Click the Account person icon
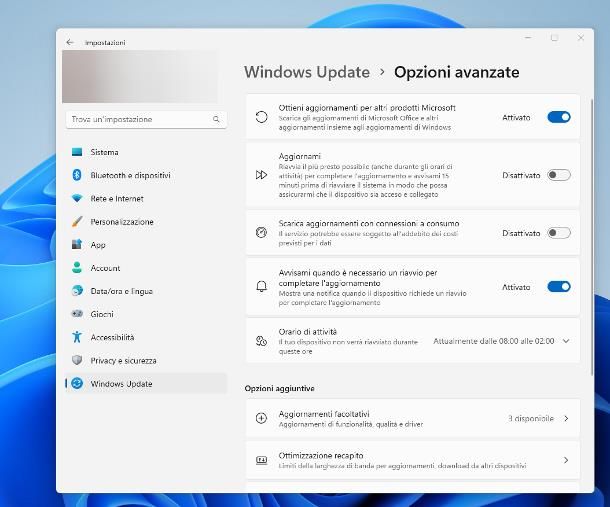 tap(77, 268)
